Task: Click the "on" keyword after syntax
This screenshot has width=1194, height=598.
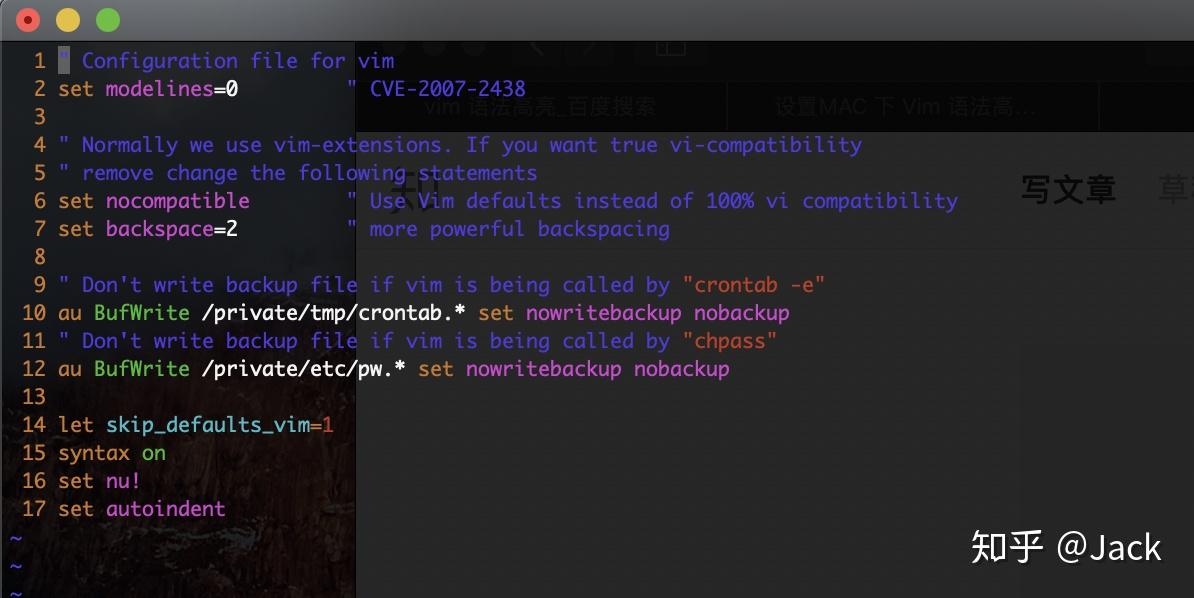Action: (153, 453)
